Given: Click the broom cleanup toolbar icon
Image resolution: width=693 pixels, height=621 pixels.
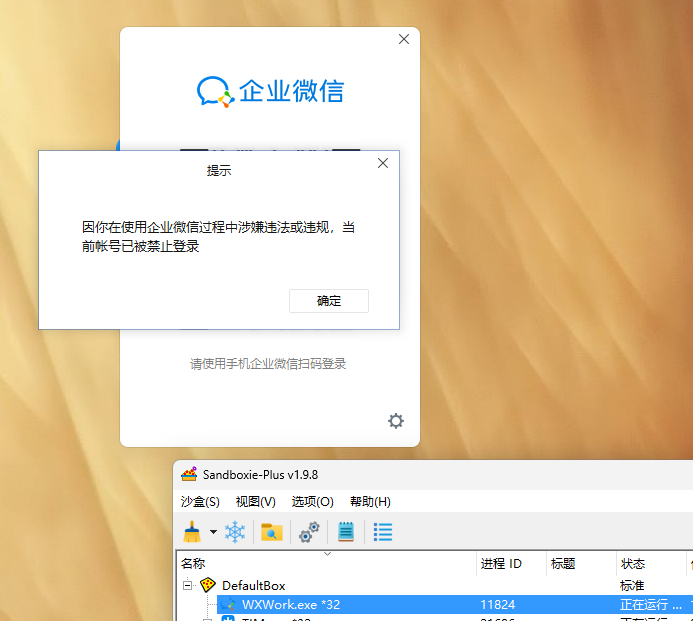Looking at the screenshot, I should (x=192, y=532).
